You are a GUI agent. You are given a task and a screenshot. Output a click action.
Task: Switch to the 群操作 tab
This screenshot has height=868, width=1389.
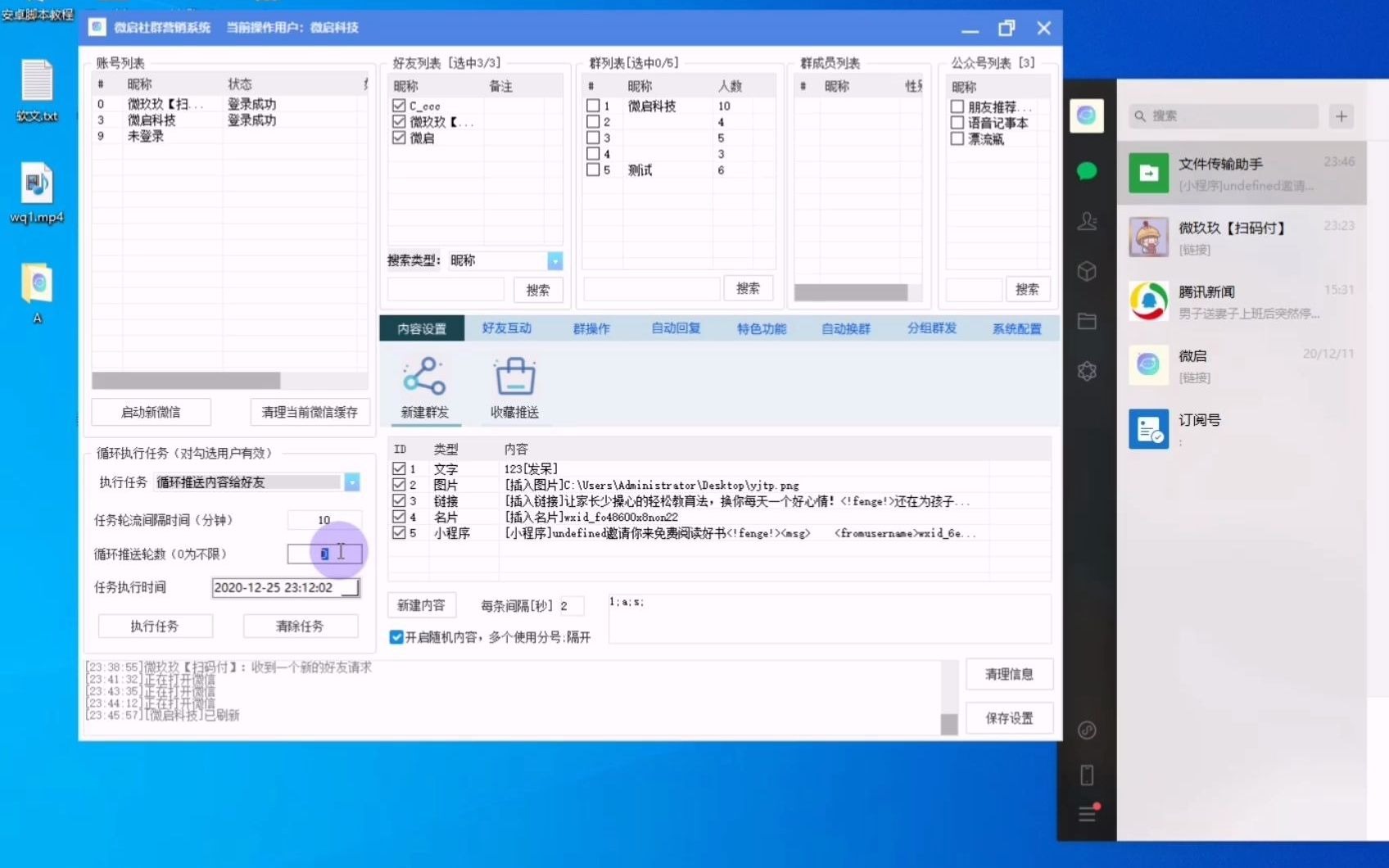click(591, 328)
